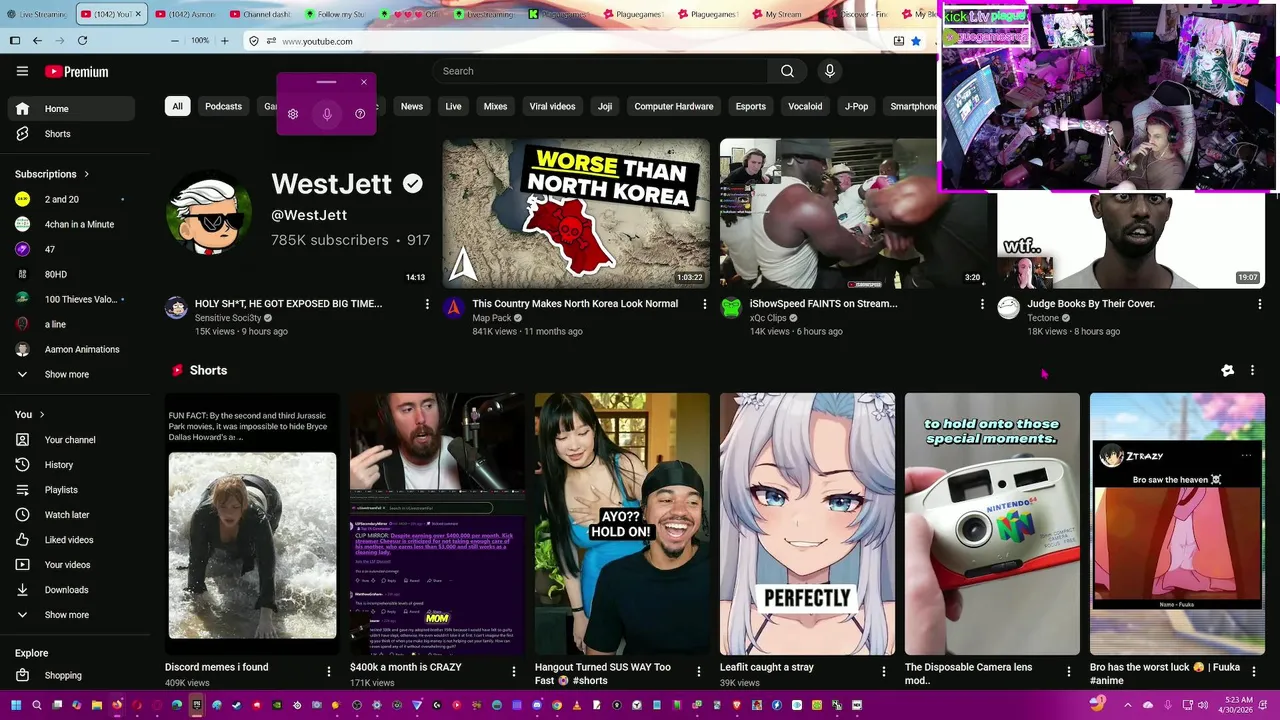
Task: Switch to the 'Channel dashboard' browser tab
Action: tap(260, 14)
